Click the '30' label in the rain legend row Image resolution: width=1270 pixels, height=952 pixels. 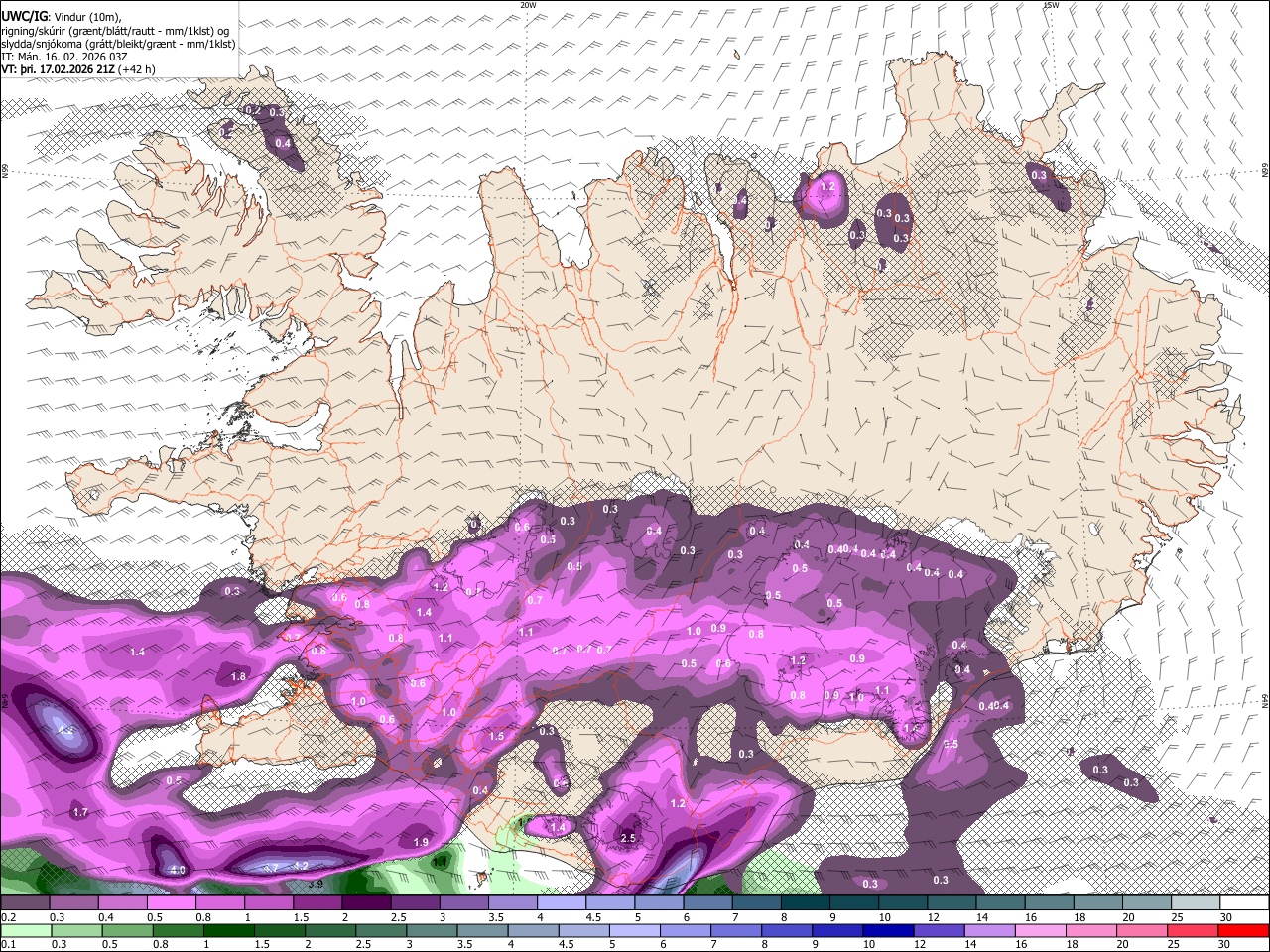(x=1226, y=944)
